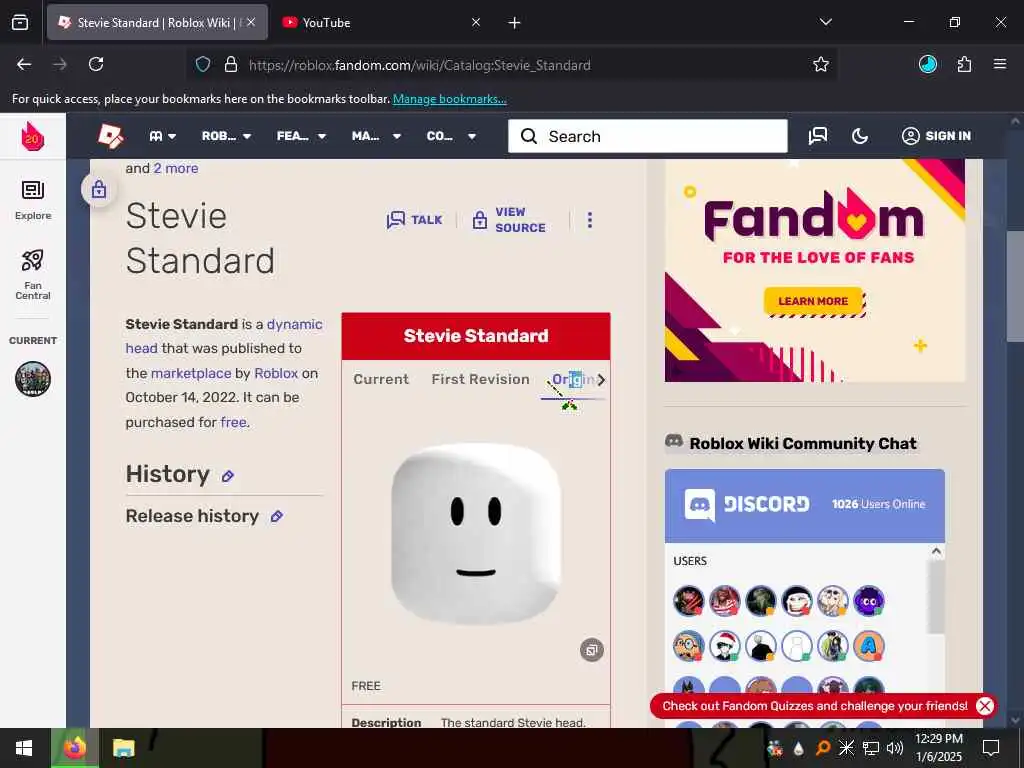1024x768 pixels.
Task: Follow the Roblox publisher link
Action: click(276, 373)
